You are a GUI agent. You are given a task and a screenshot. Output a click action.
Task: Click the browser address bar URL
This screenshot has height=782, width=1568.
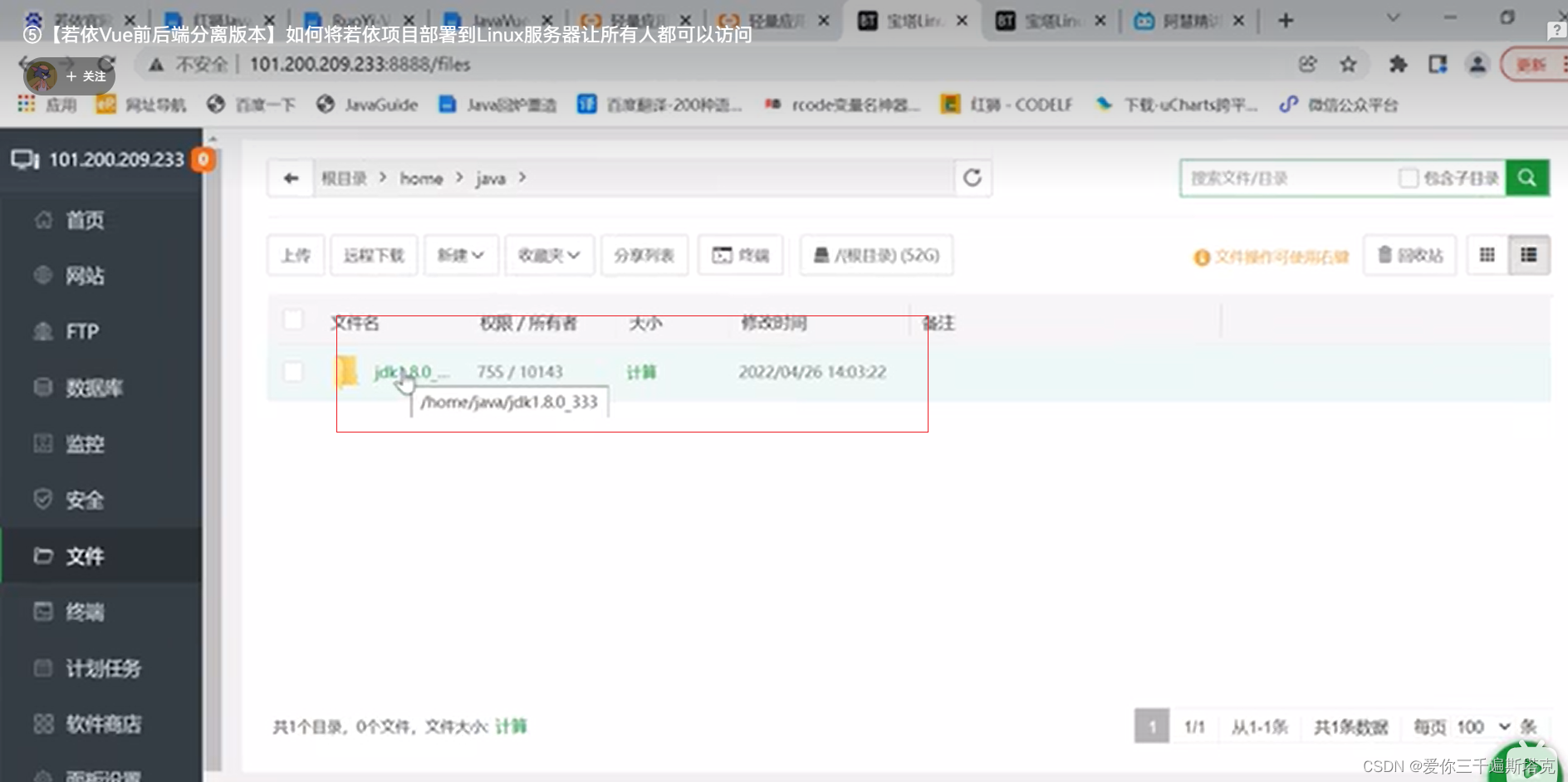coord(360,64)
